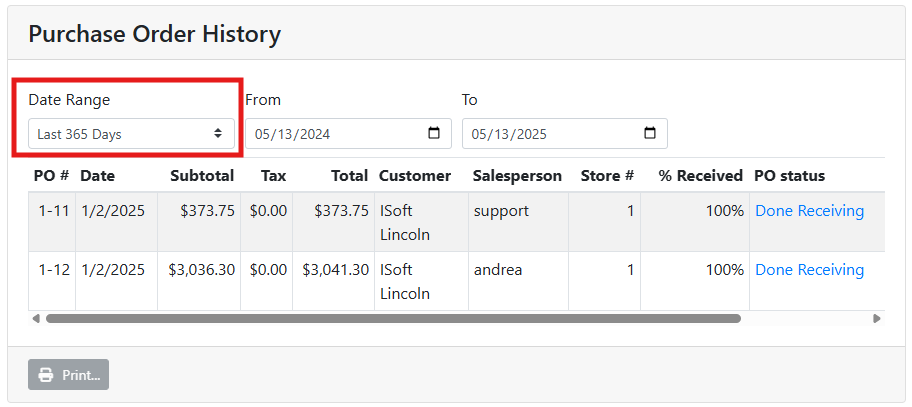Click the Customer column header
912x407 pixels.
[x=414, y=176]
